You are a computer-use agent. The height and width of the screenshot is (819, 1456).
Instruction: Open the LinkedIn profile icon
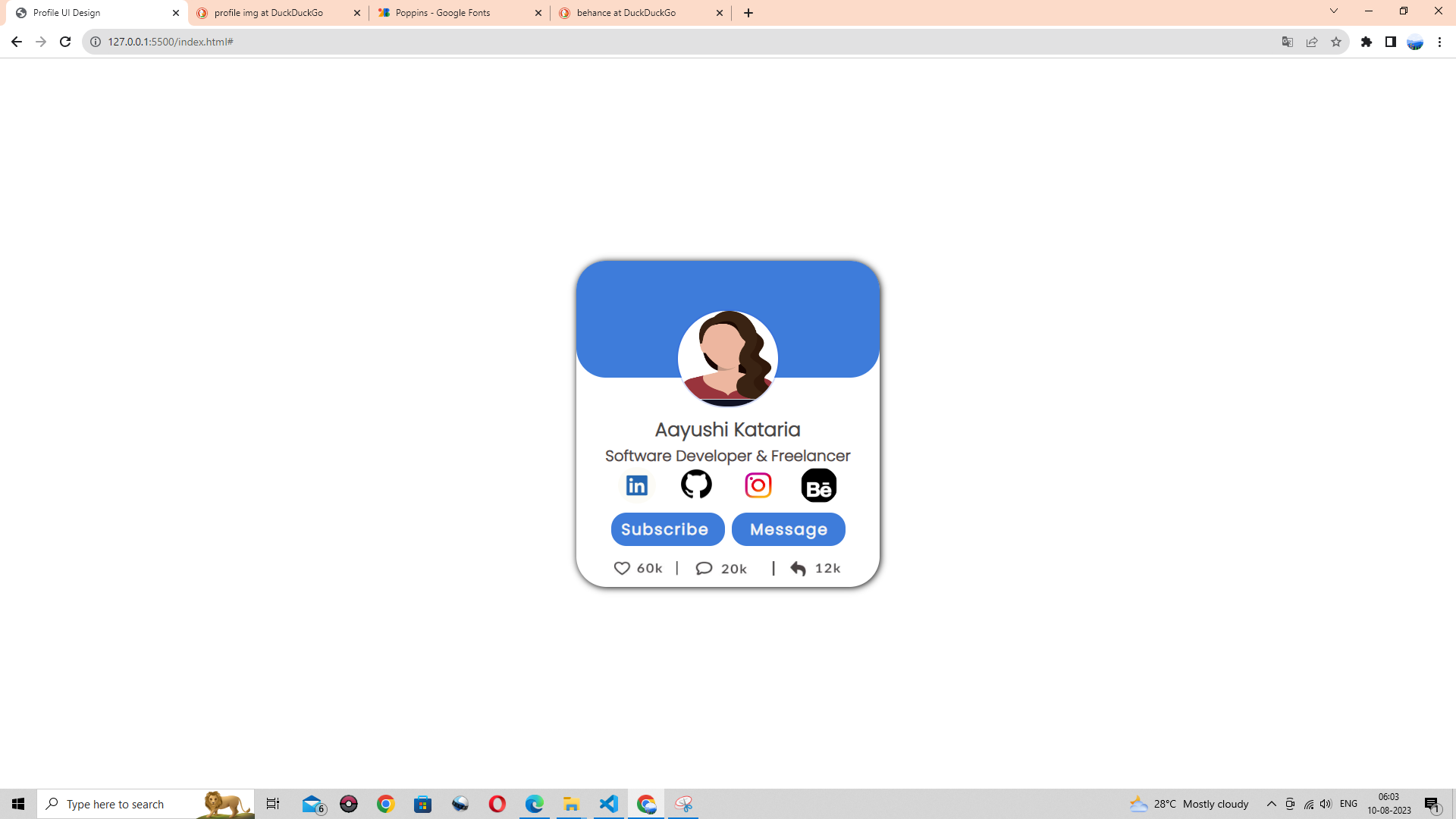[x=636, y=485]
